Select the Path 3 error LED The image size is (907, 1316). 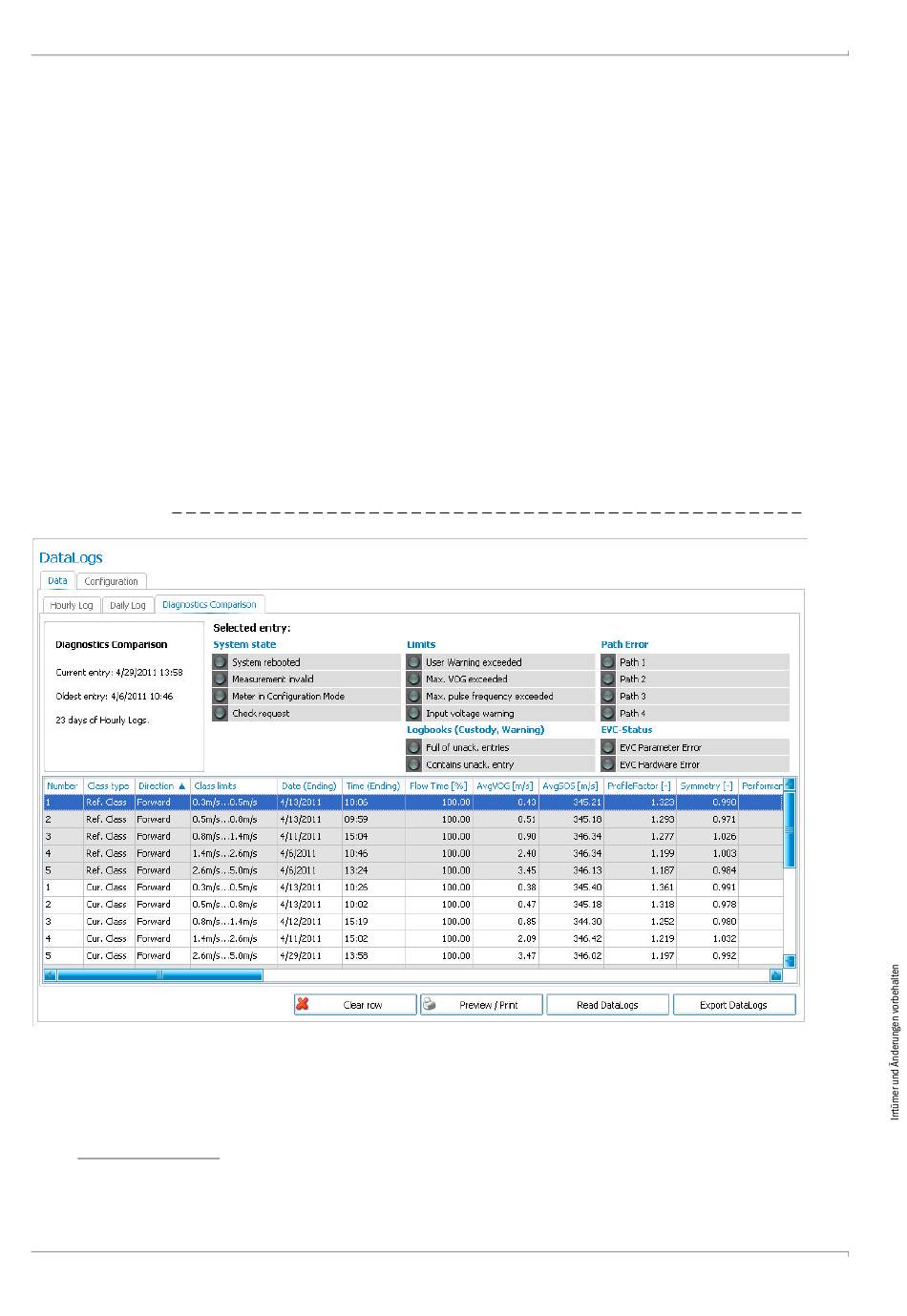(608, 697)
